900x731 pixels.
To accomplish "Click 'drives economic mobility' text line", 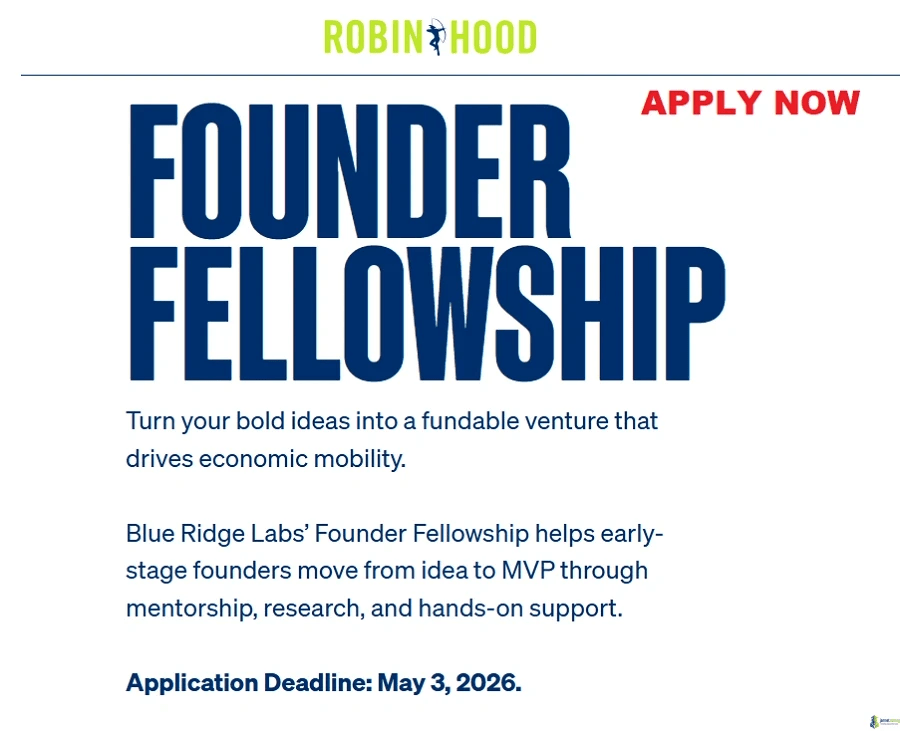I will [265, 459].
